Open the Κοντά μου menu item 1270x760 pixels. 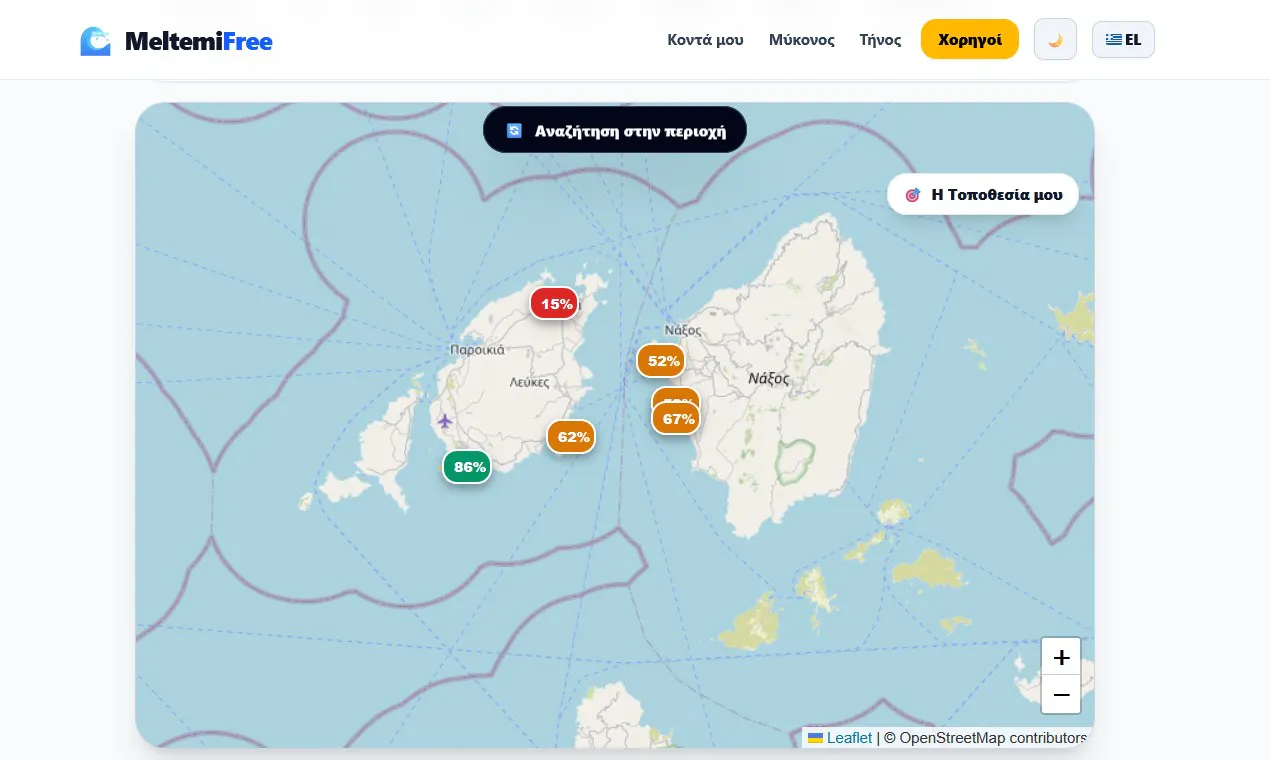point(705,40)
